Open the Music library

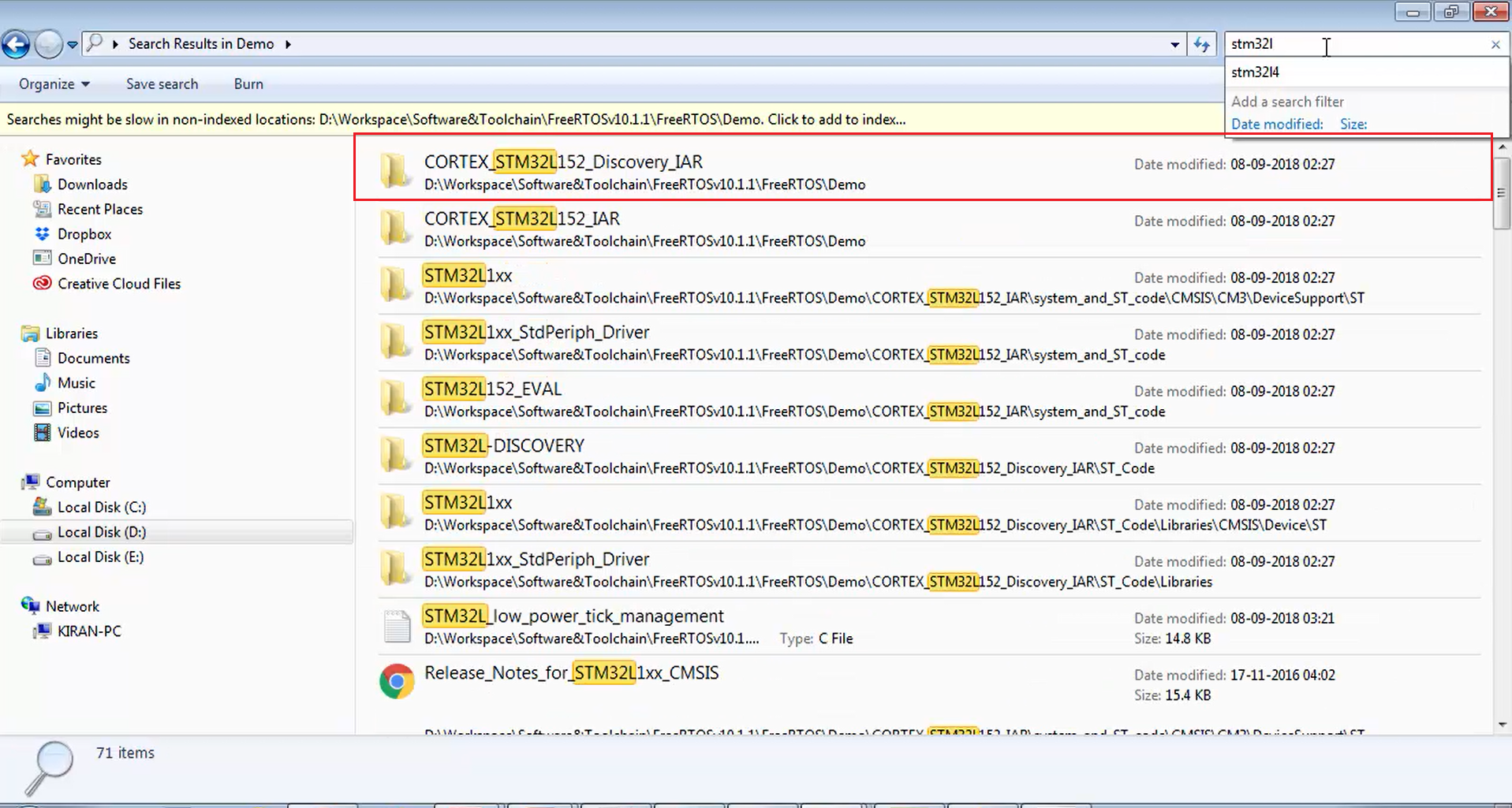[x=76, y=383]
